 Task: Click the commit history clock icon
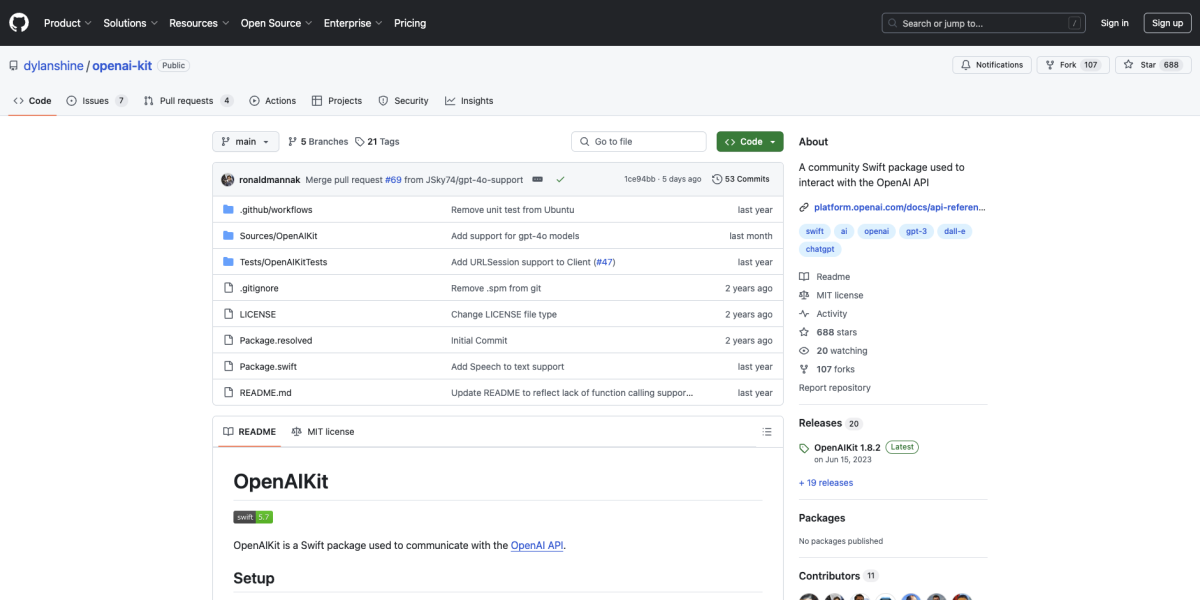tap(715, 178)
